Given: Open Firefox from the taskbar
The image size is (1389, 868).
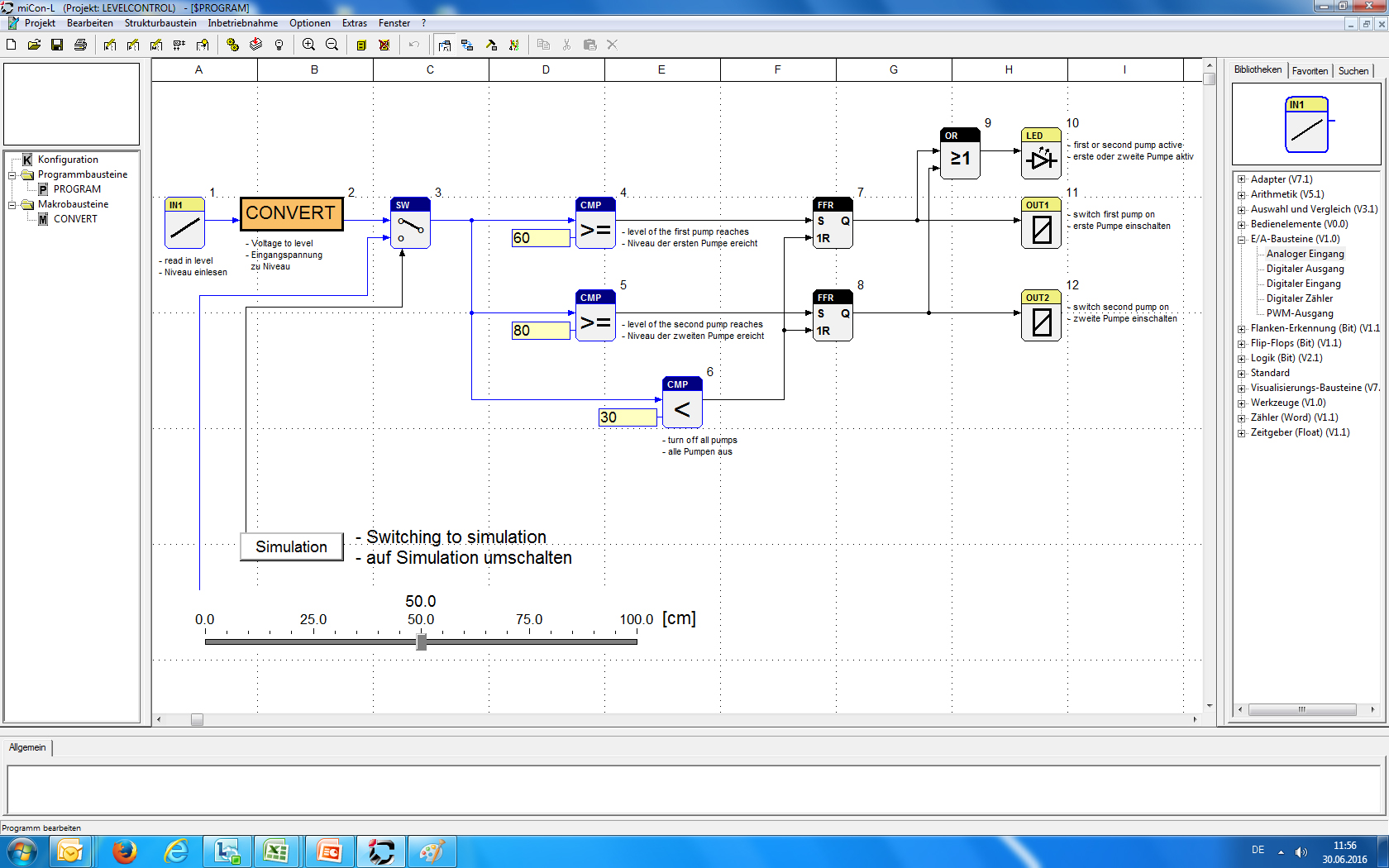Looking at the screenshot, I should pos(125,851).
